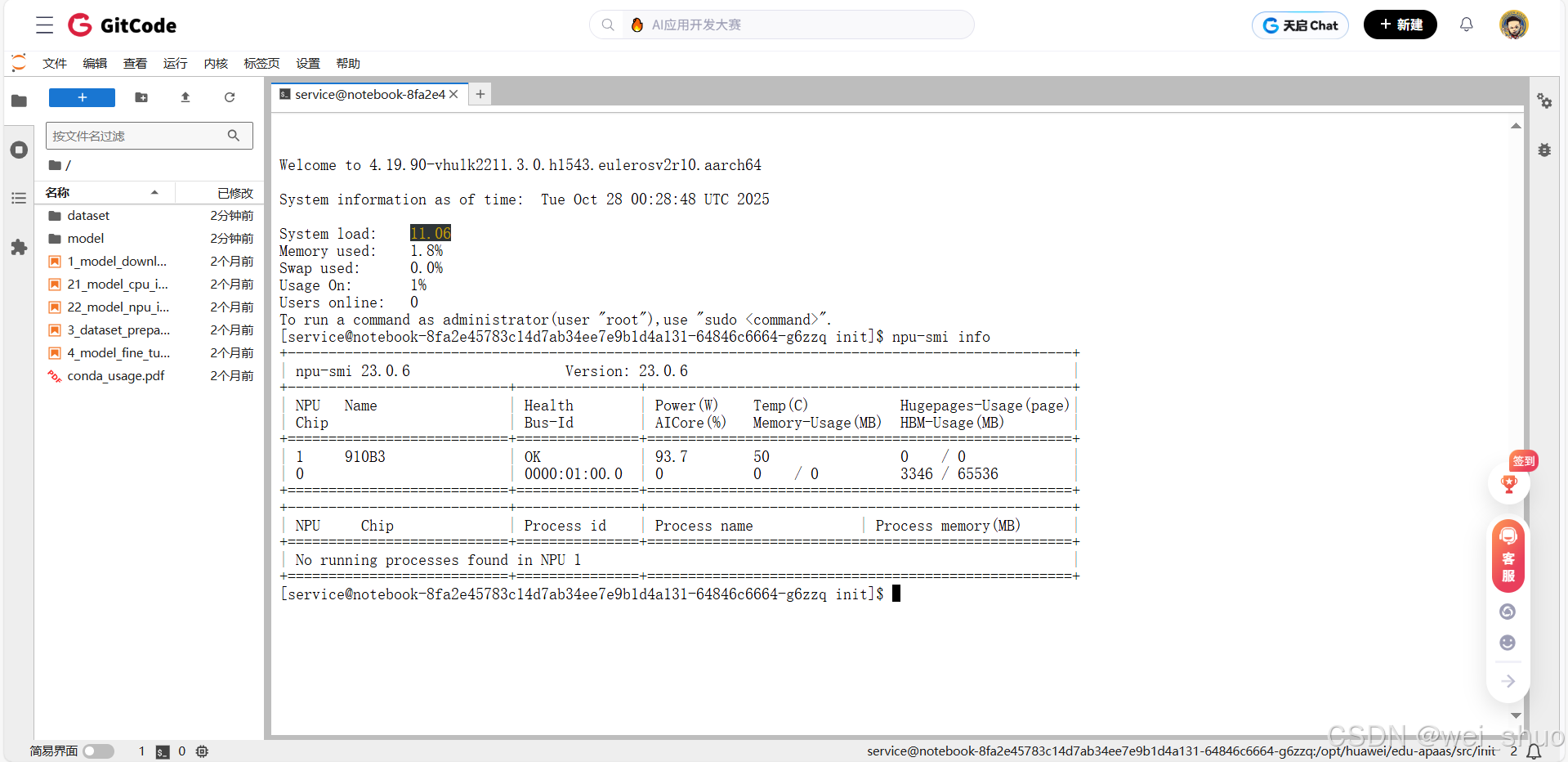1568x762 pixels.
Task: Click the terminal count status icon
Action: coord(163,751)
